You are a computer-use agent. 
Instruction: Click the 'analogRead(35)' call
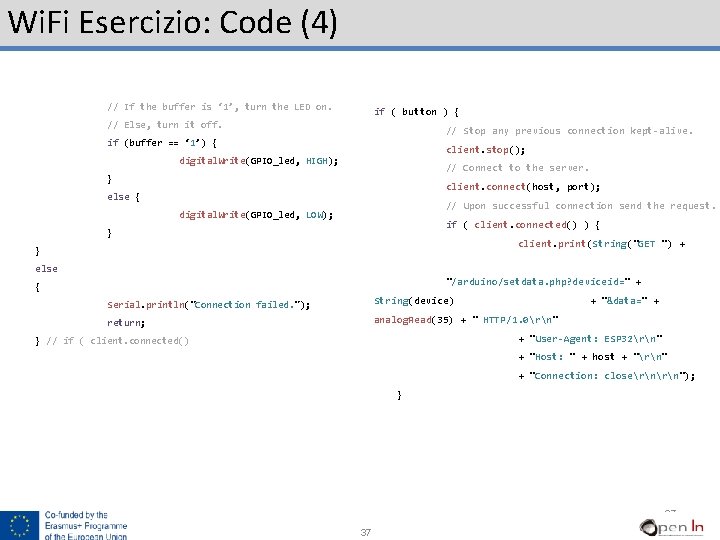pyautogui.click(x=413, y=320)
